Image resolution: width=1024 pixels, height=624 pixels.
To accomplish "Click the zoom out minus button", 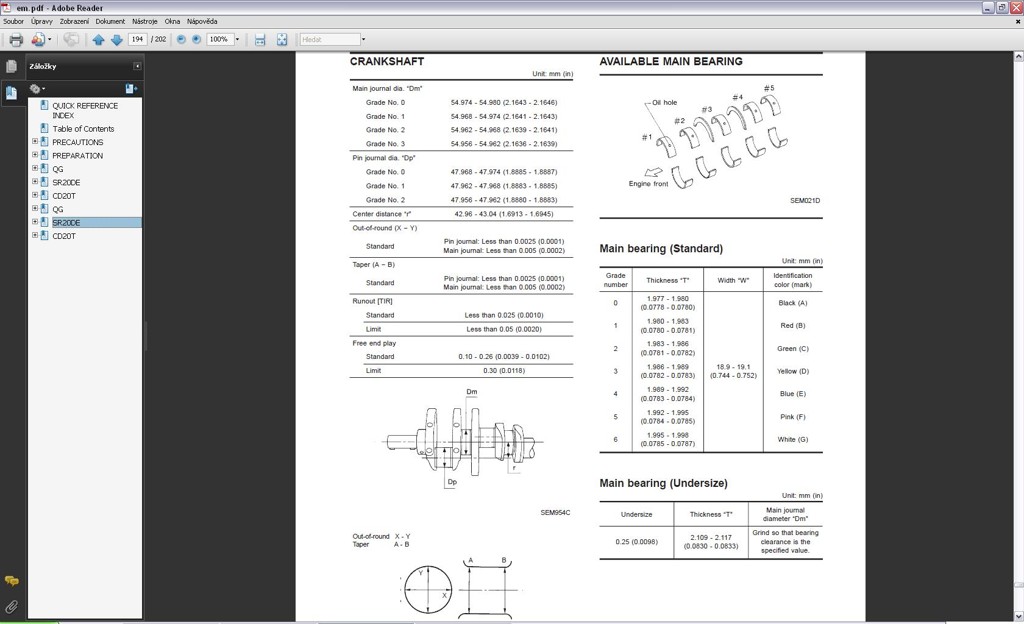I will 181,40.
